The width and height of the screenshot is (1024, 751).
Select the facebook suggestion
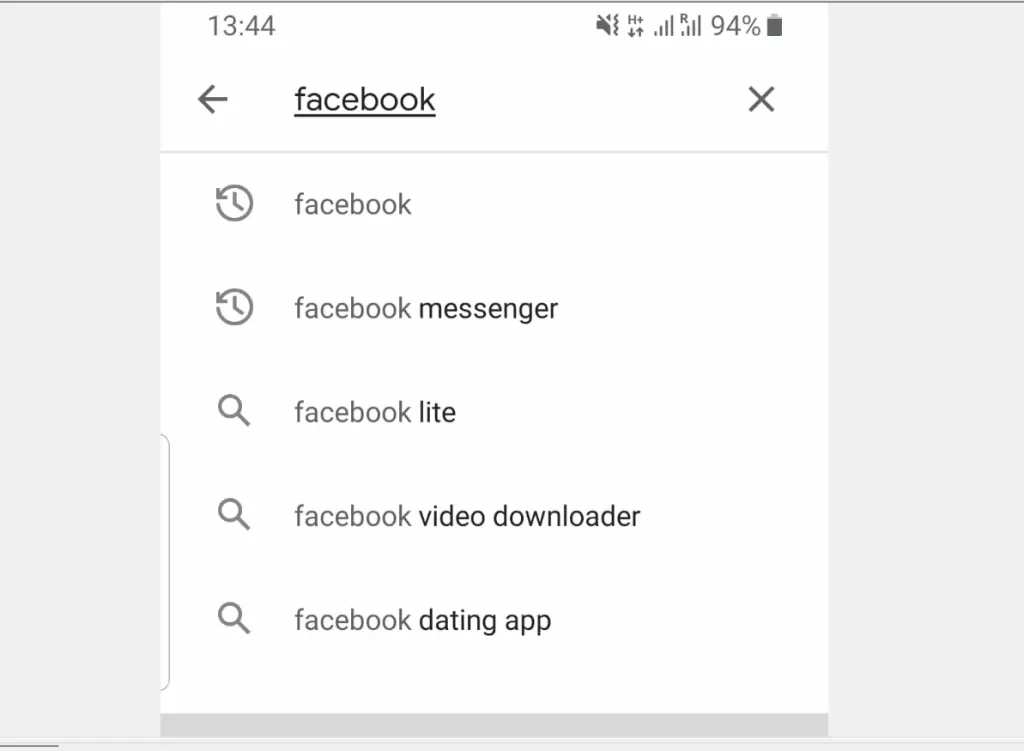pyautogui.click(x=352, y=204)
